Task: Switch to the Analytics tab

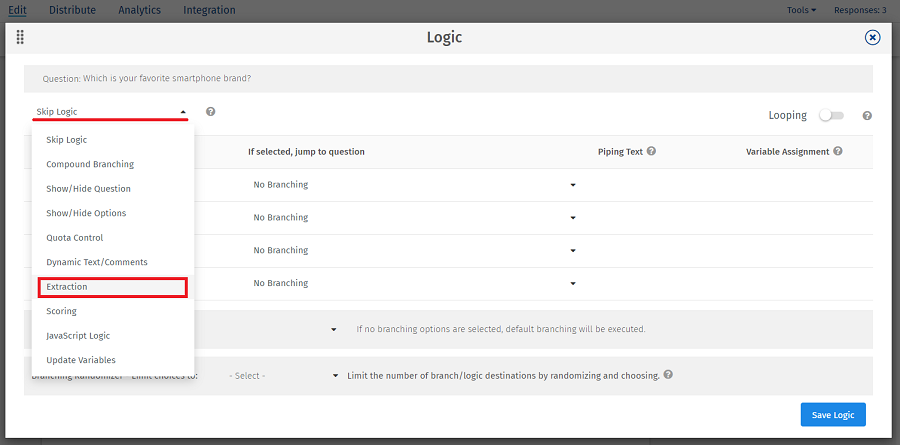Action: pyautogui.click(x=139, y=10)
